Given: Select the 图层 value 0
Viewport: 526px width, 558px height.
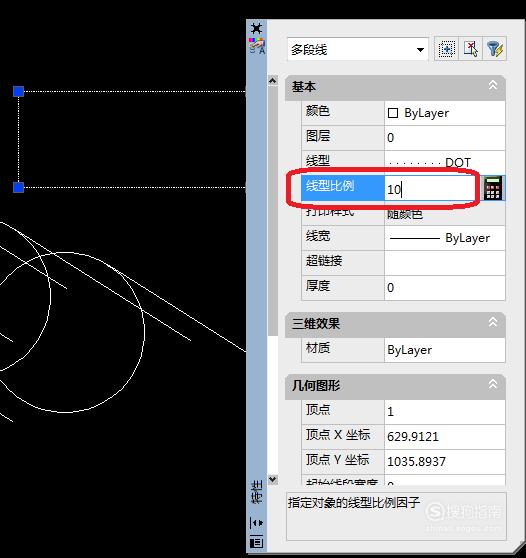Looking at the screenshot, I should [445, 138].
